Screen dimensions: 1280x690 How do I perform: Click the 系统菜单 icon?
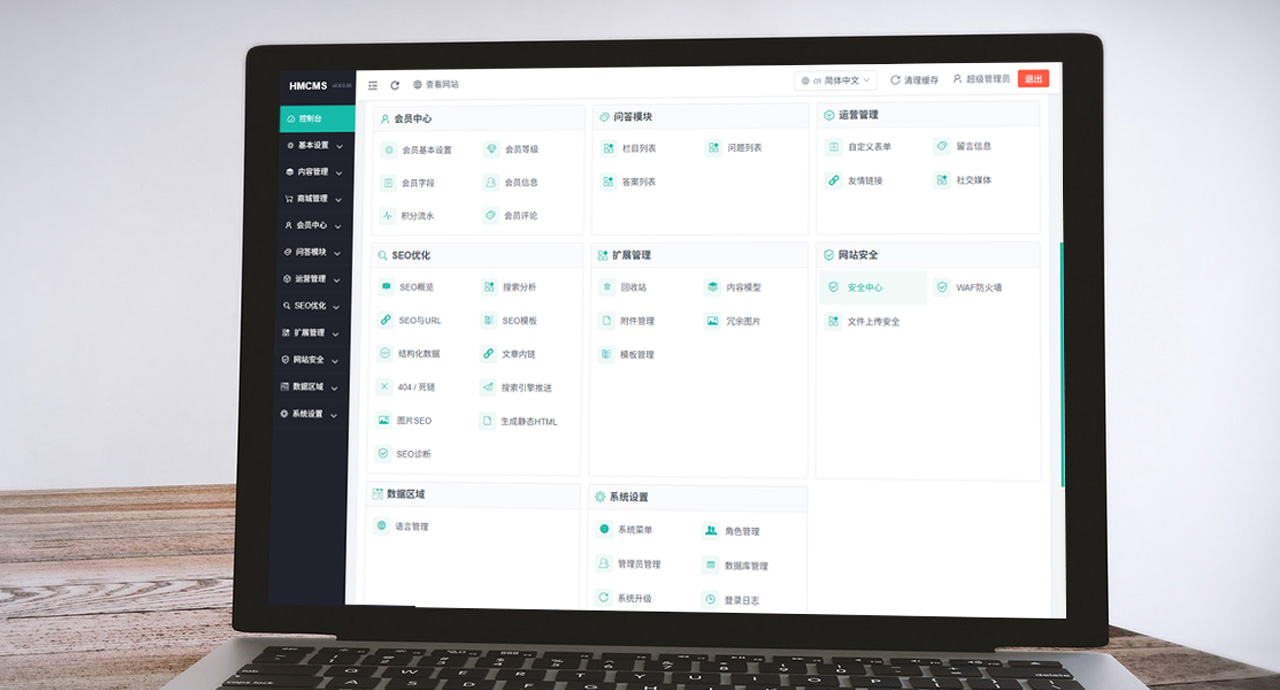click(x=604, y=529)
